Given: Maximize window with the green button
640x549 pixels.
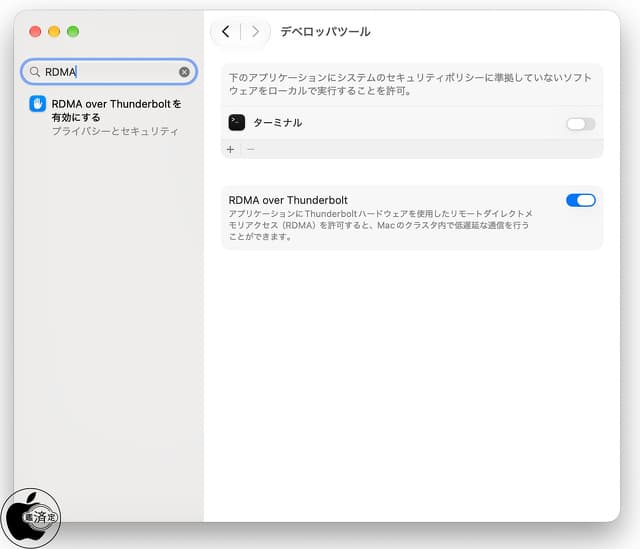Looking at the screenshot, I should point(73,31).
